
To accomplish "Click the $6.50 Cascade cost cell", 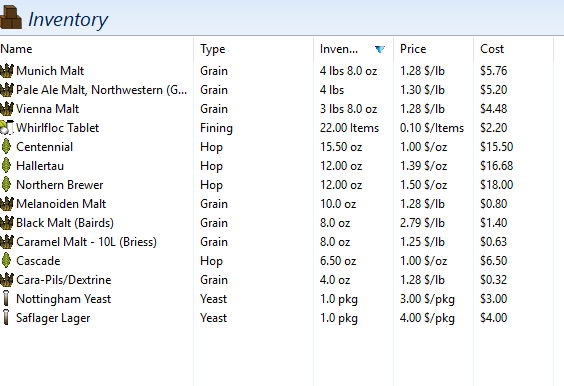I will pyautogui.click(x=494, y=261).
